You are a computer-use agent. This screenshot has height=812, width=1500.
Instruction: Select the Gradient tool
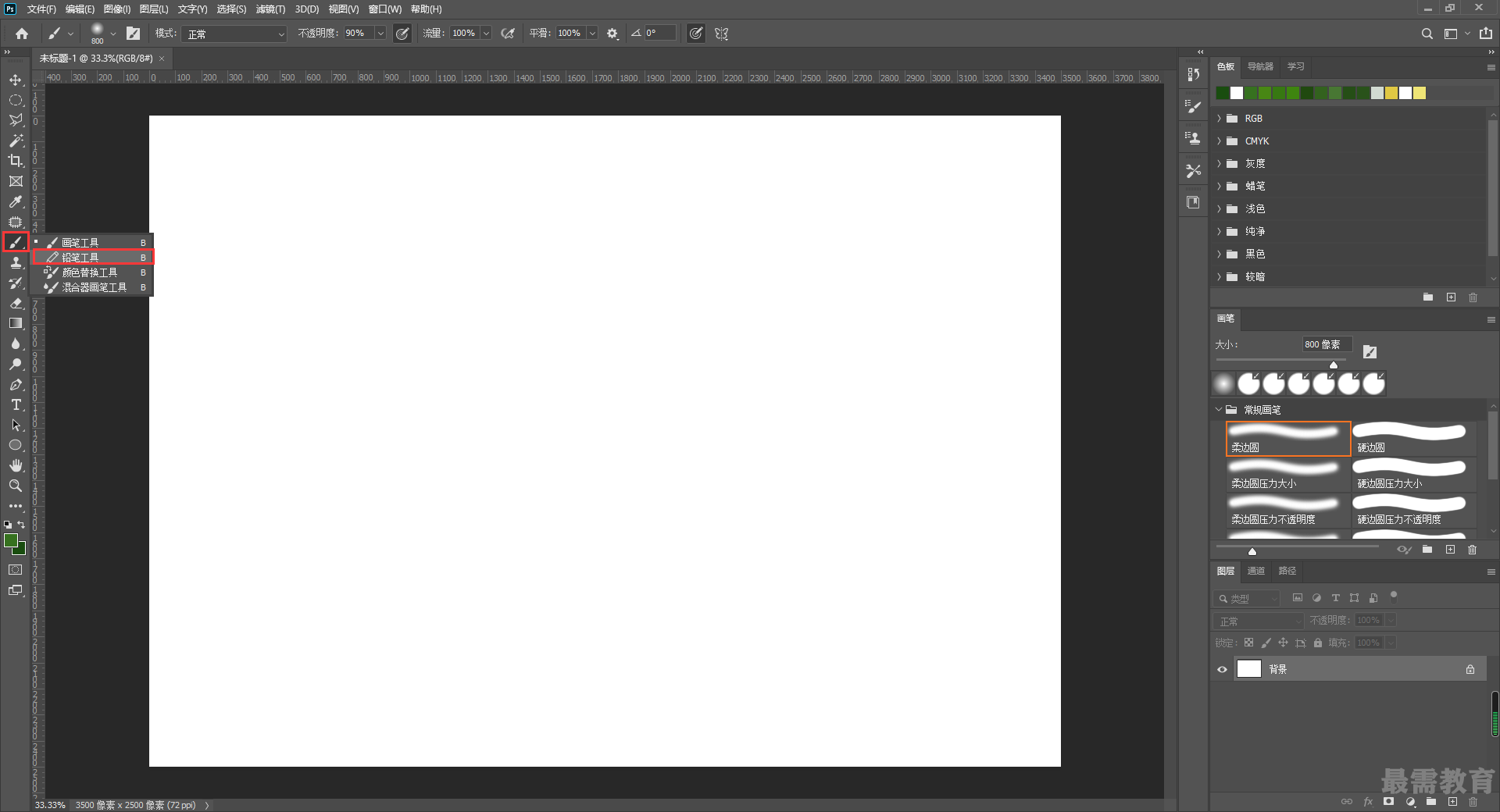pos(16,323)
